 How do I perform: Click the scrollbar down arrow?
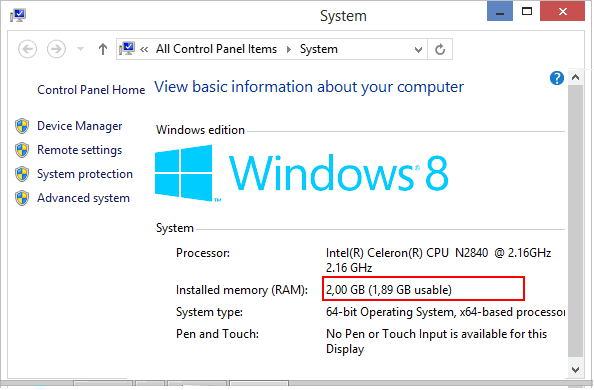pos(575,370)
